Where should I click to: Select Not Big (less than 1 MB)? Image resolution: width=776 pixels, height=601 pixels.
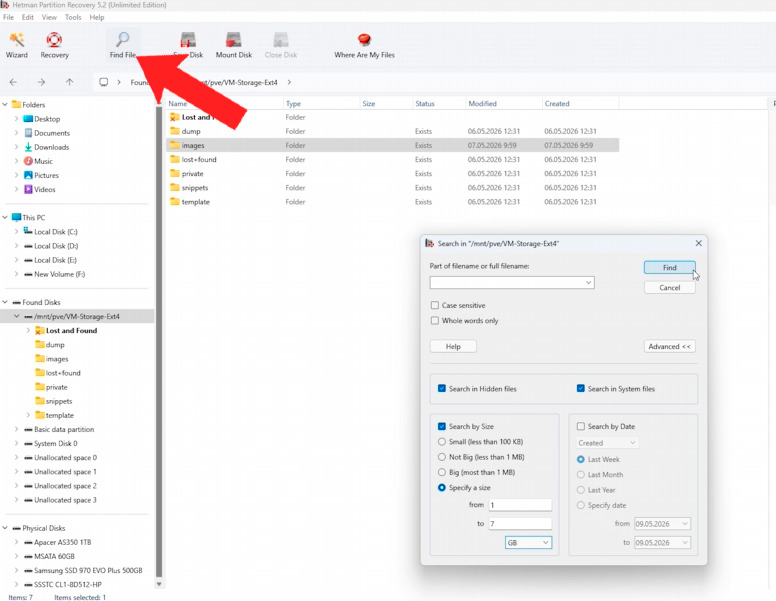(x=442, y=457)
